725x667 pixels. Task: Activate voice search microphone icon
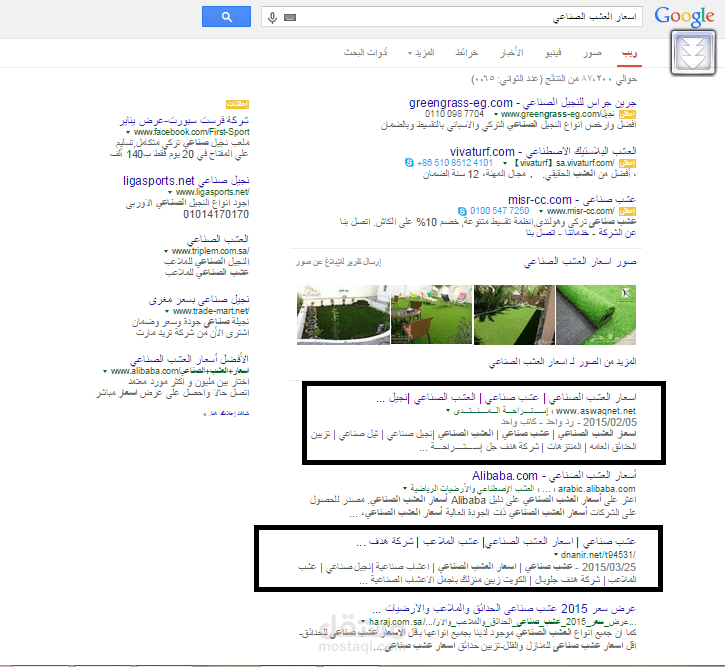[272, 18]
